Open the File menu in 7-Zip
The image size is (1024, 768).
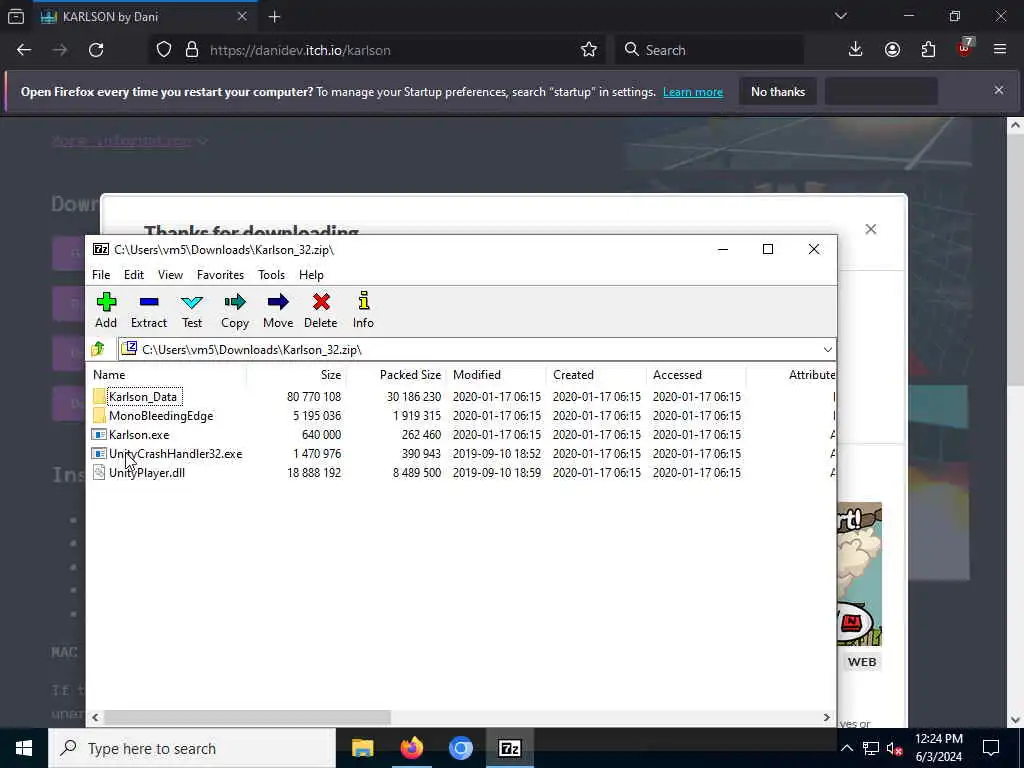coord(101,275)
